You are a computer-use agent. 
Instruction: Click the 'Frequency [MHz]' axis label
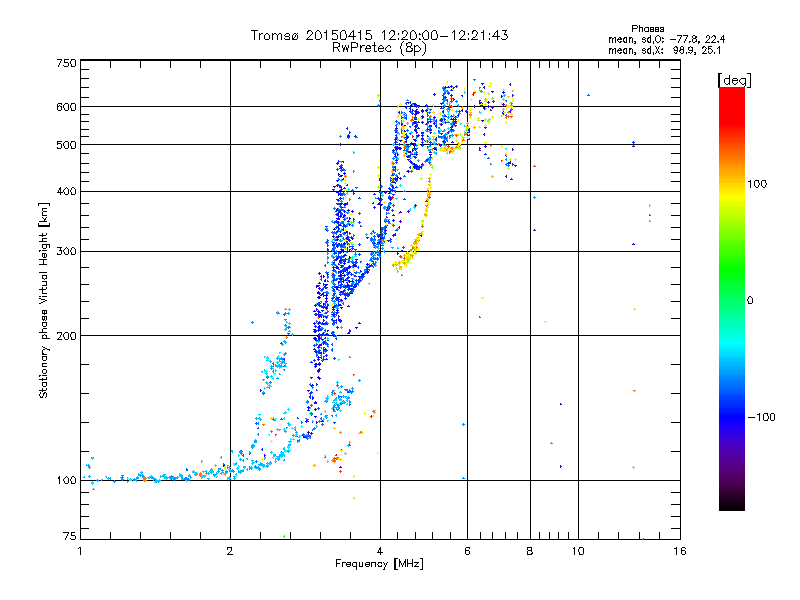tap(379, 564)
